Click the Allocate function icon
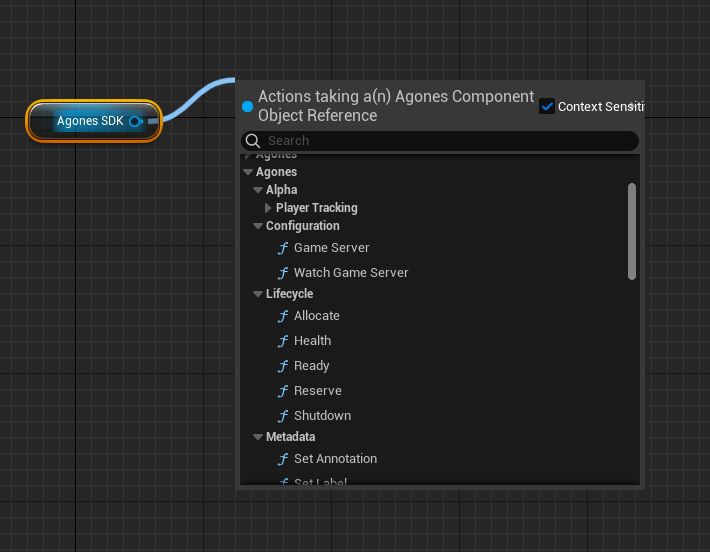This screenshot has width=710, height=552. click(x=283, y=316)
